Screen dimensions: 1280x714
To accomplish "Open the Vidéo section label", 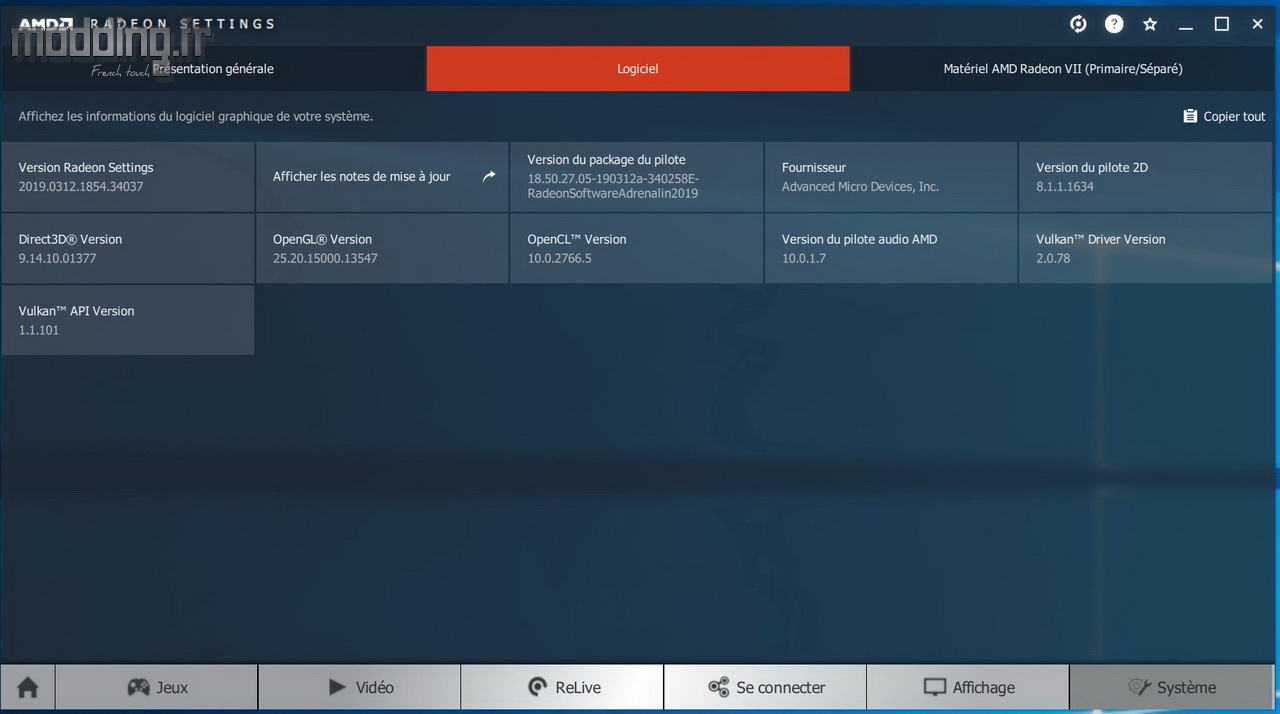I will [375, 687].
